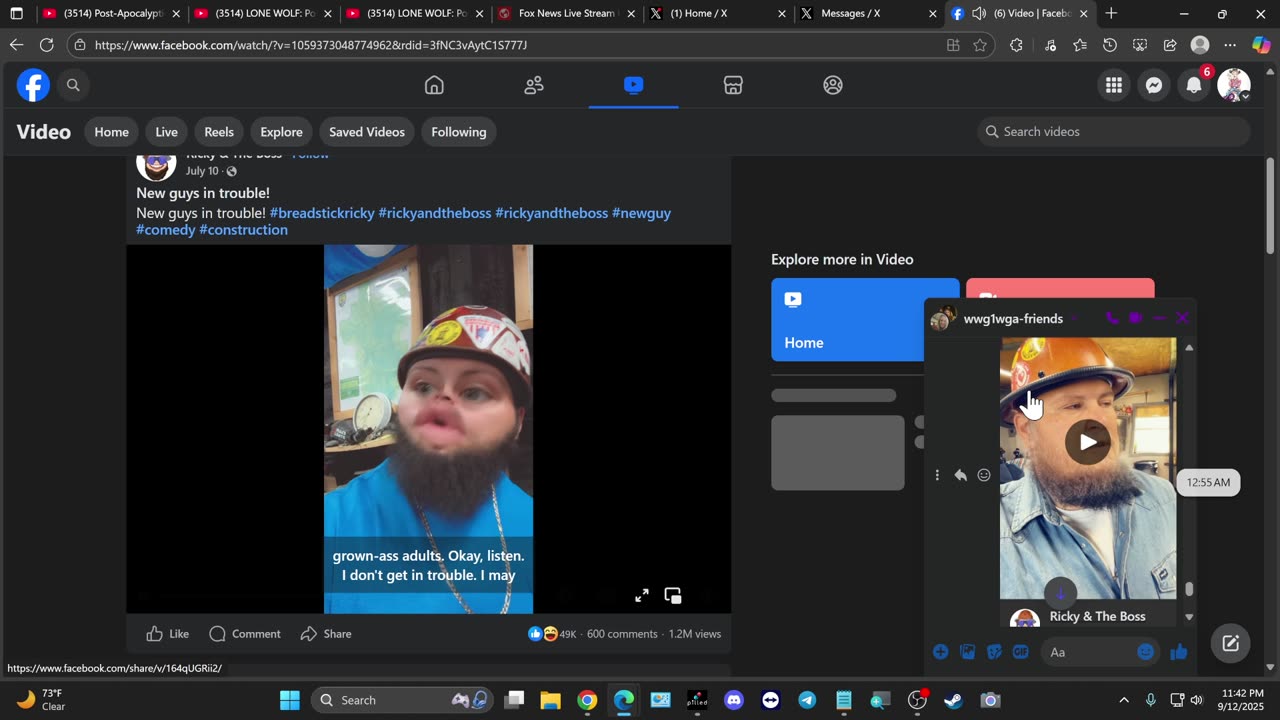The height and width of the screenshot is (720, 1280).
Task: Select the Live video tab
Action: point(167,132)
